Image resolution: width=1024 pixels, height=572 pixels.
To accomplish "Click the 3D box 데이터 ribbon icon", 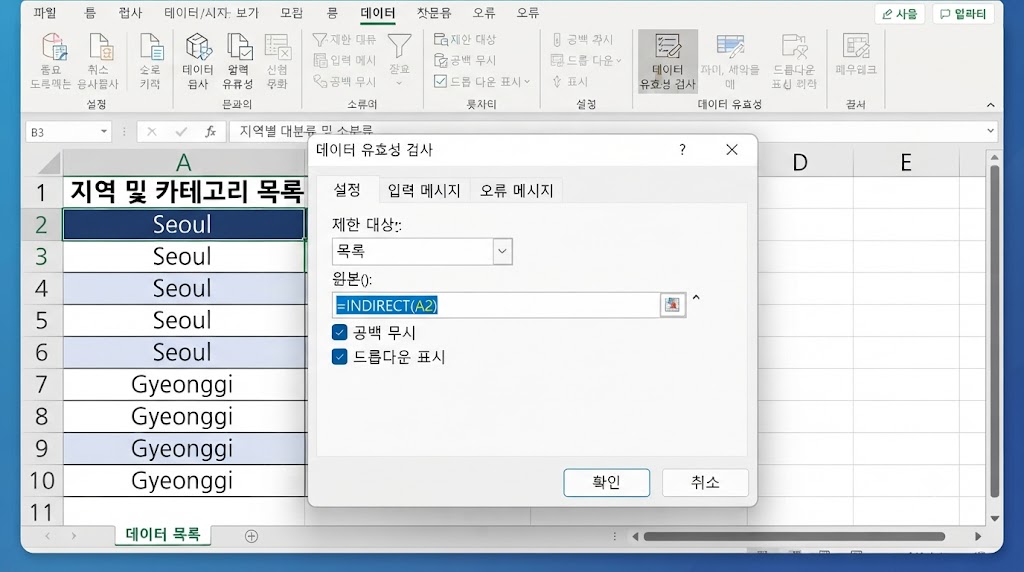I will [198, 47].
